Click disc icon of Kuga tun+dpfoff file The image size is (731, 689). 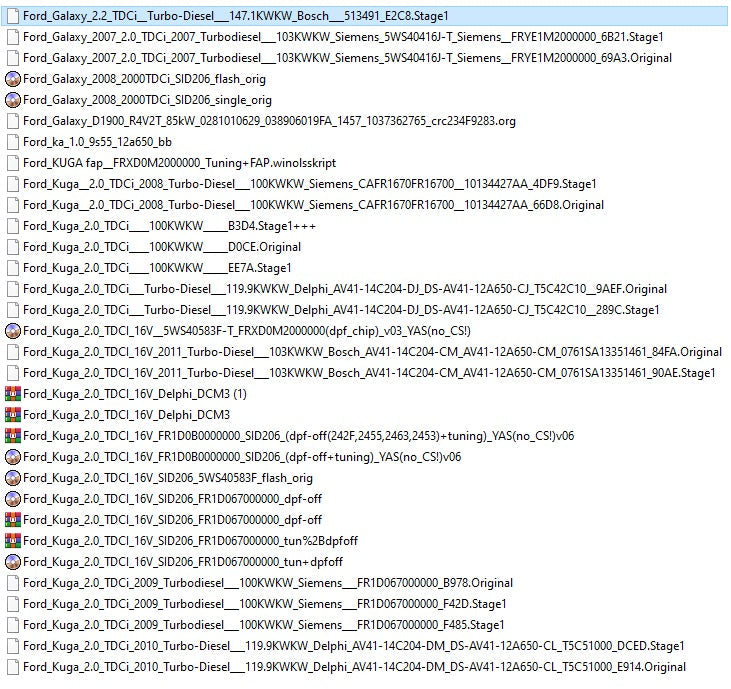[13, 561]
